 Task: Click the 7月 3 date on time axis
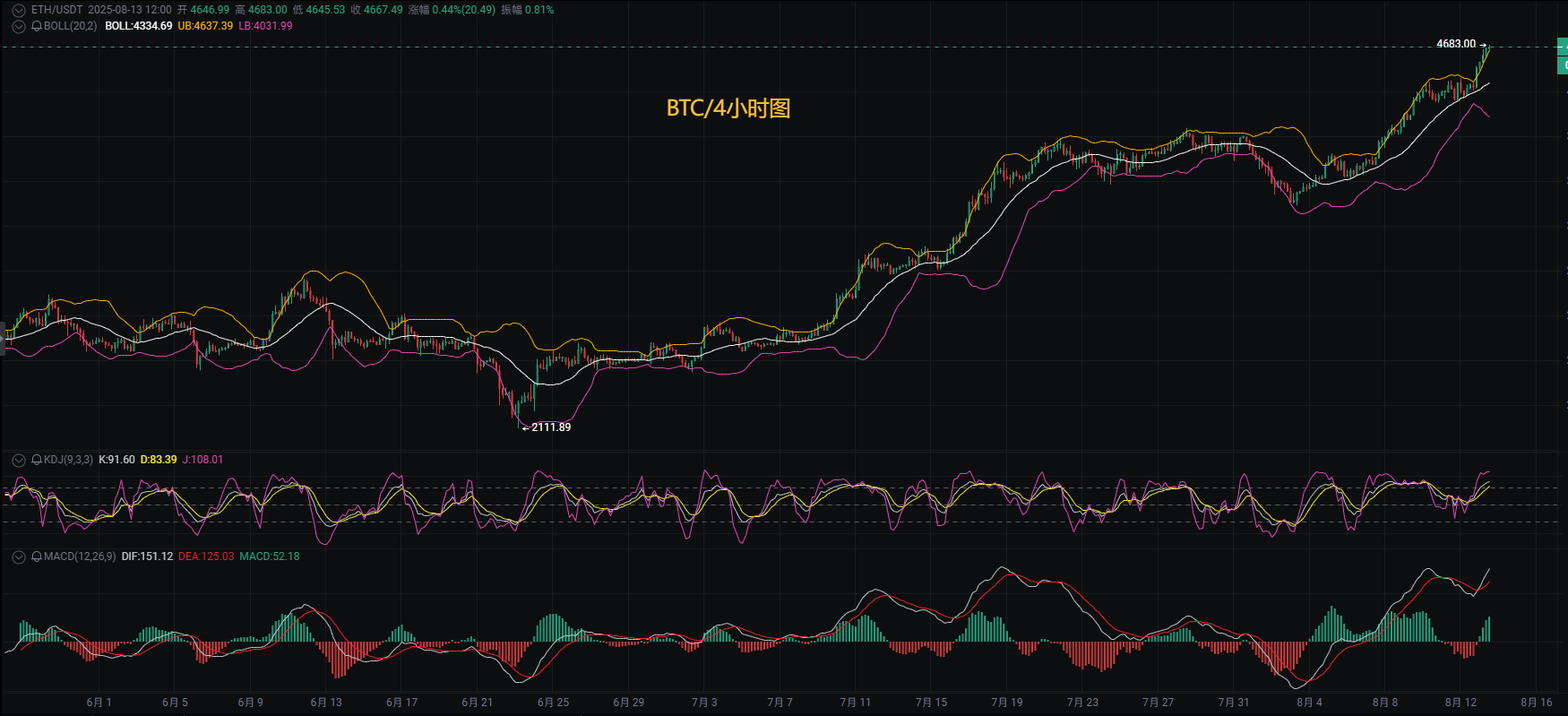(x=704, y=703)
